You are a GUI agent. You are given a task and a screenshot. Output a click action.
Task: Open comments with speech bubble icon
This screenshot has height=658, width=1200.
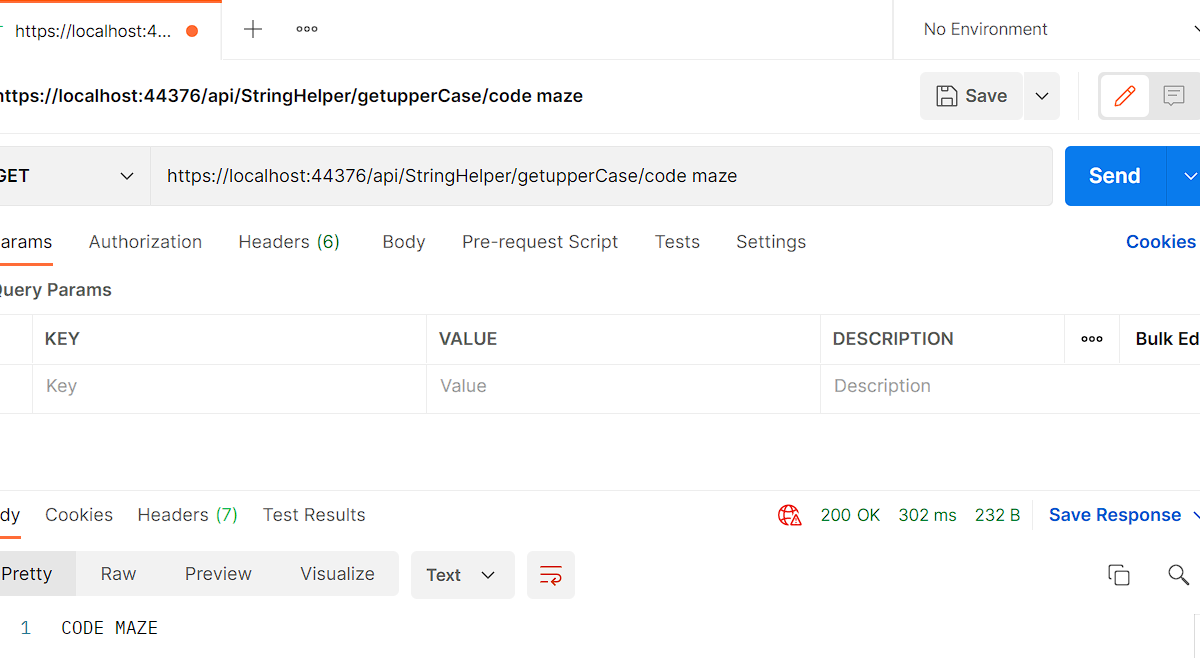[x=1174, y=96]
